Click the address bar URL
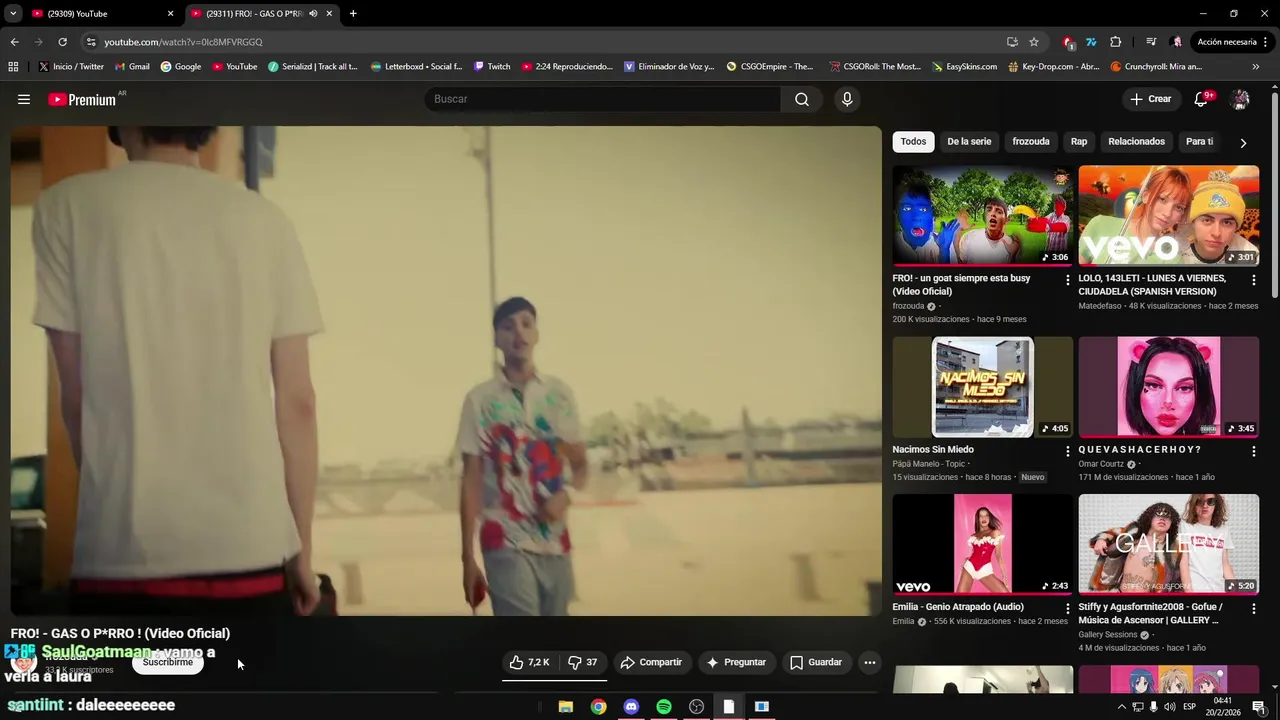Image resolution: width=1280 pixels, height=720 pixels. pos(183,42)
